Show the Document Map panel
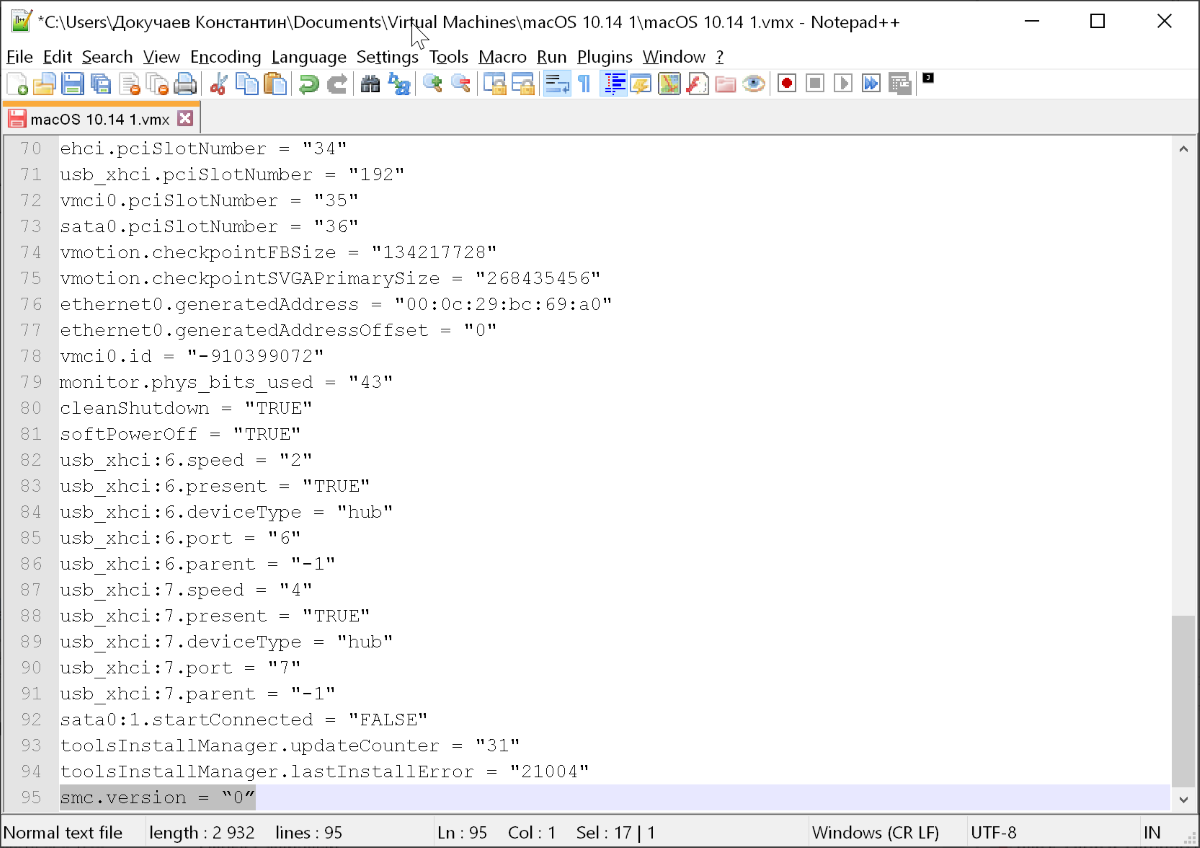 tap(669, 84)
